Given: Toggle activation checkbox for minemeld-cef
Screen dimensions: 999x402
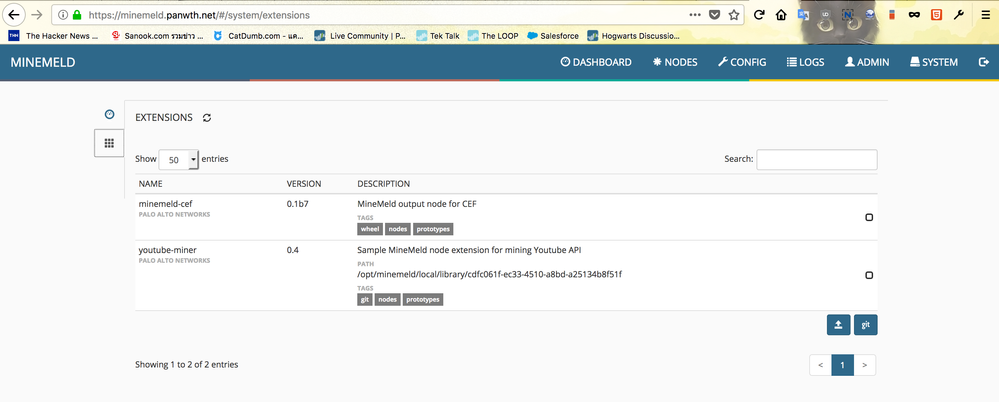Looking at the screenshot, I should 869,217.
